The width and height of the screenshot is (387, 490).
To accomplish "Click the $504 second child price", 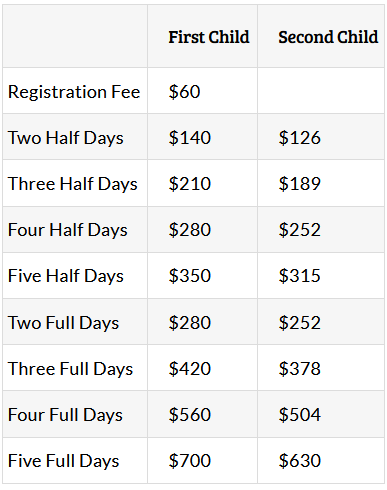I will pyautogui.click(x=300, y=414).
